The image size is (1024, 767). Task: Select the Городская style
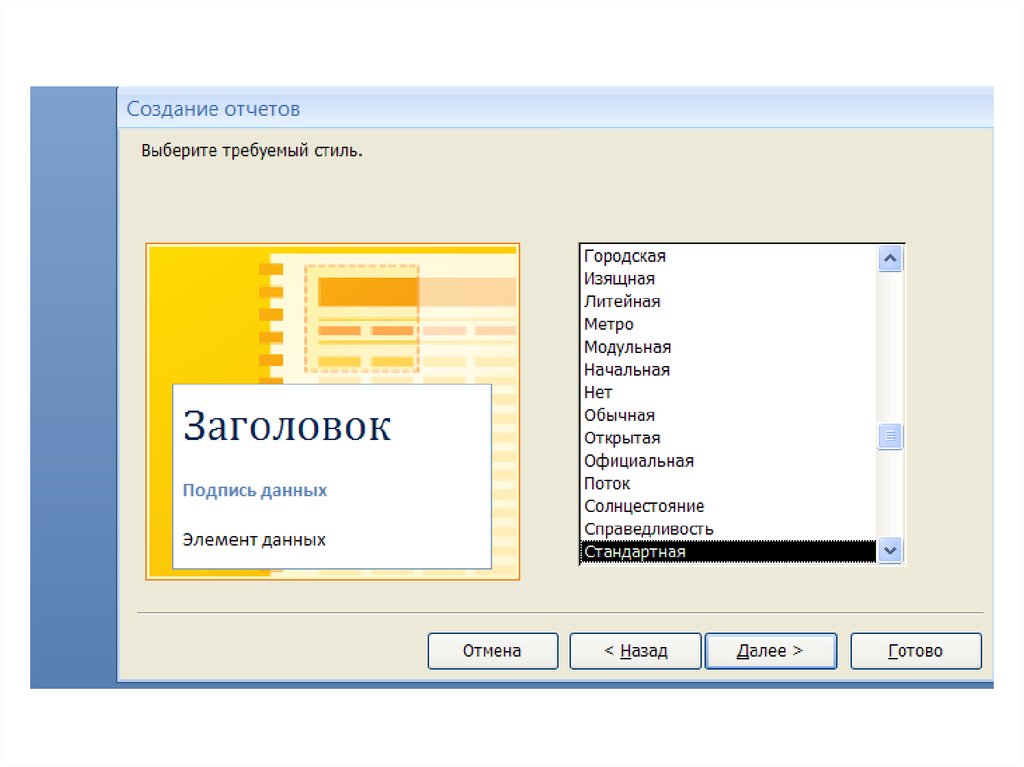coord(625,256)
